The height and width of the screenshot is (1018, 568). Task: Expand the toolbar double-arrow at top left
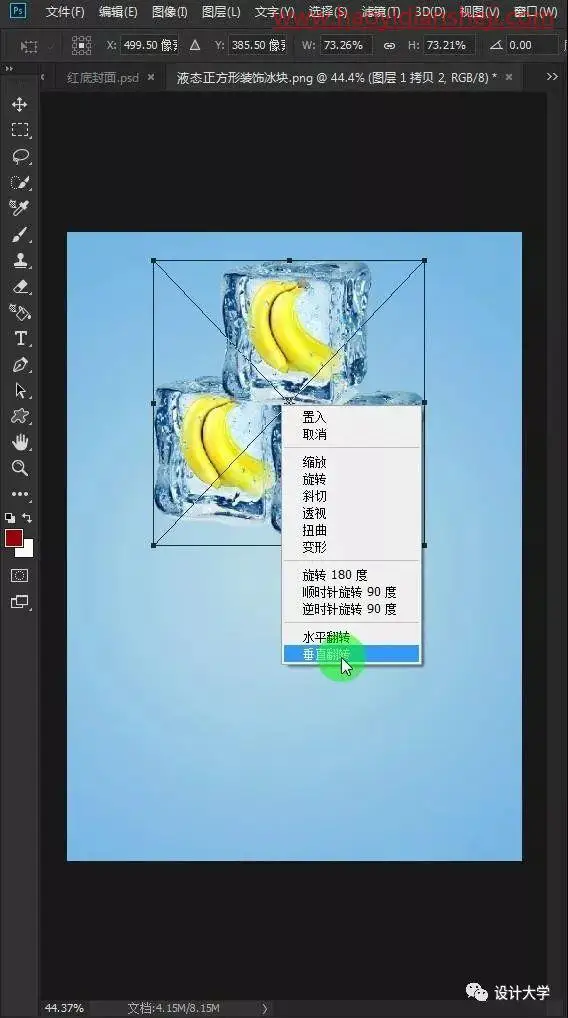point(9,68)
